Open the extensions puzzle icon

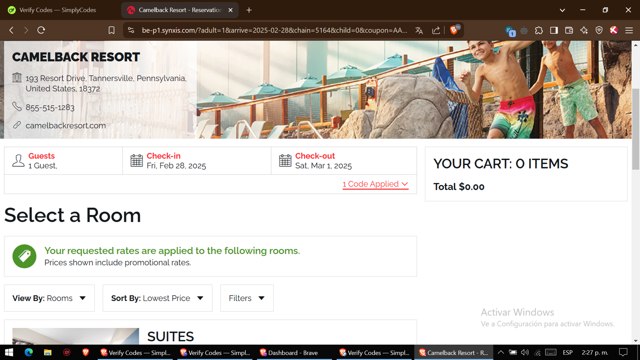pyautogui.click(x=539, y=30)
